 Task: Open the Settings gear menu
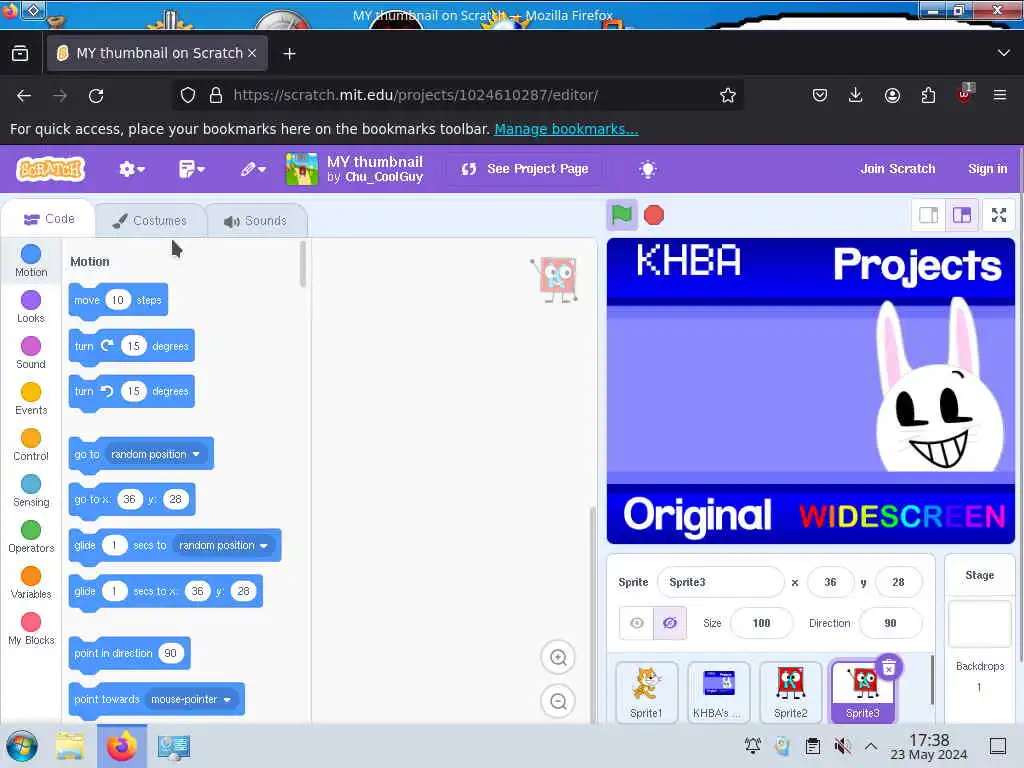pyautogui.click(x=131, y=169)
